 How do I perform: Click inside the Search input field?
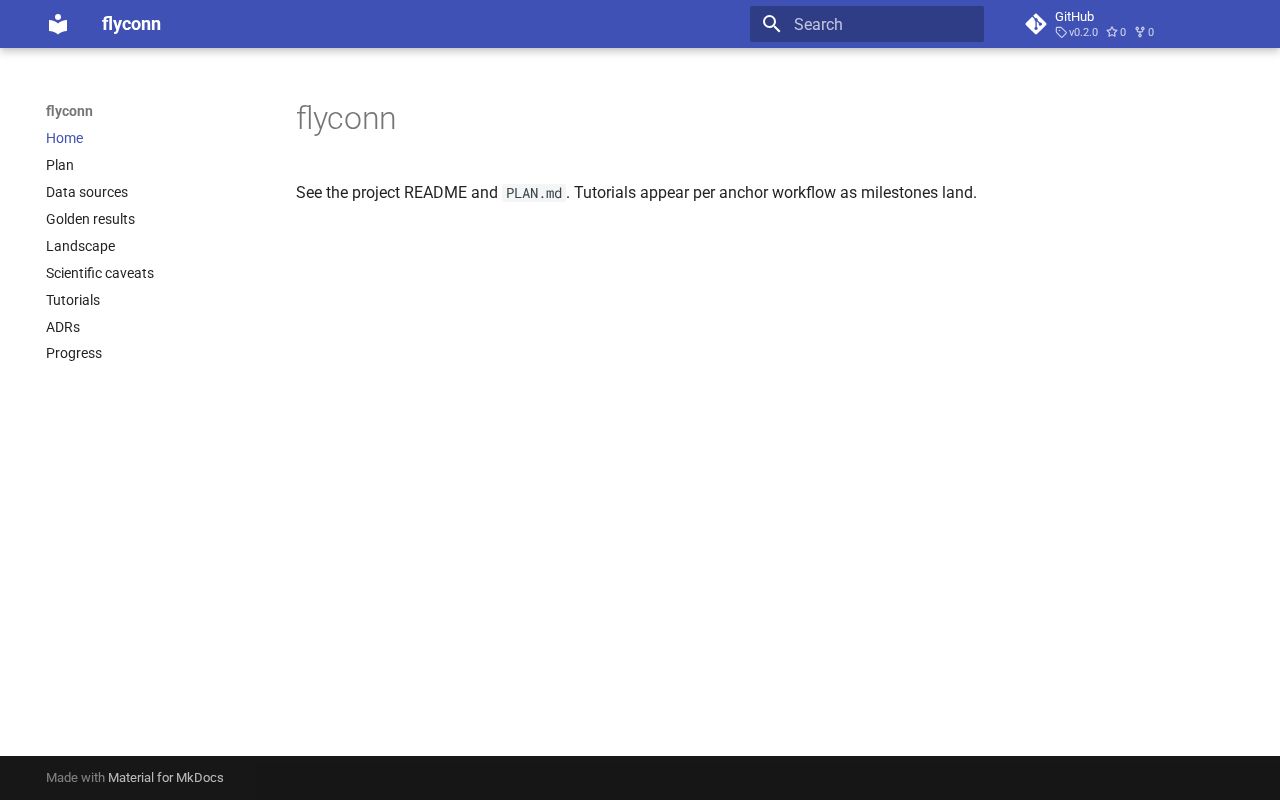point(867,24)
